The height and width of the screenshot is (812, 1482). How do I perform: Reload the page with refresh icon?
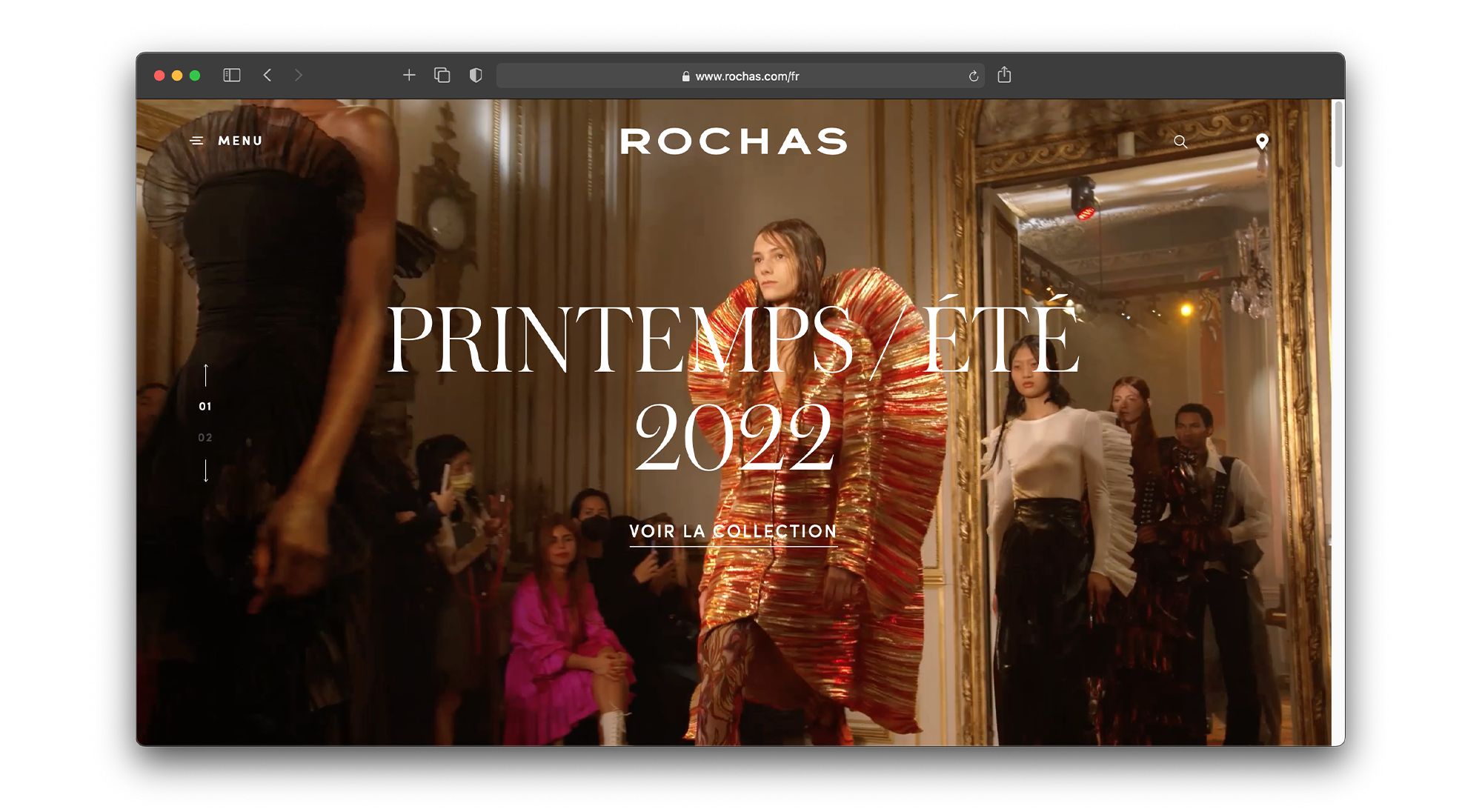[974, 76]
